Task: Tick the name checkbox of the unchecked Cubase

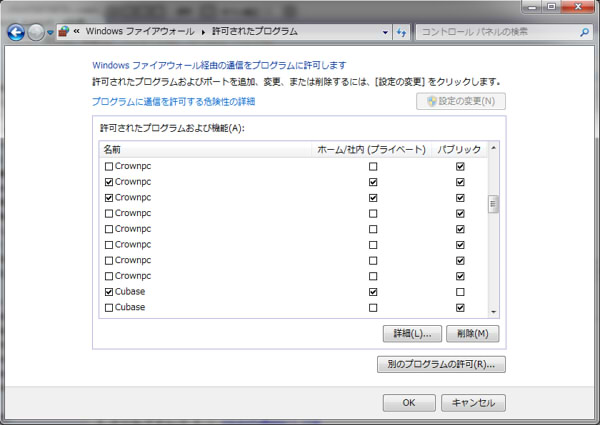Action: 109,308
